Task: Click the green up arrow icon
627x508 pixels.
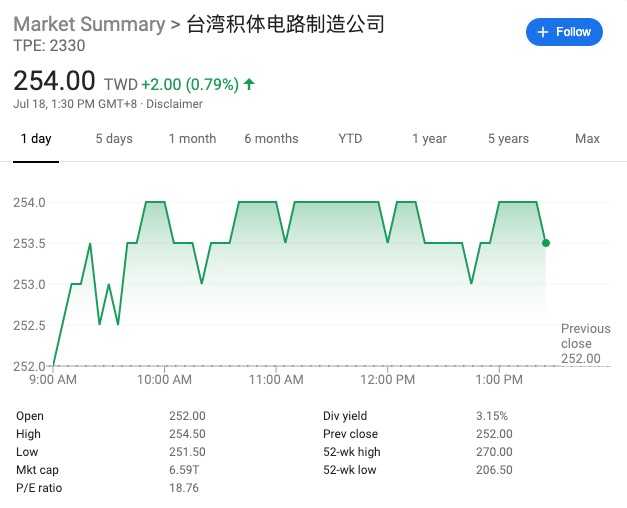Action: (249, 84)
